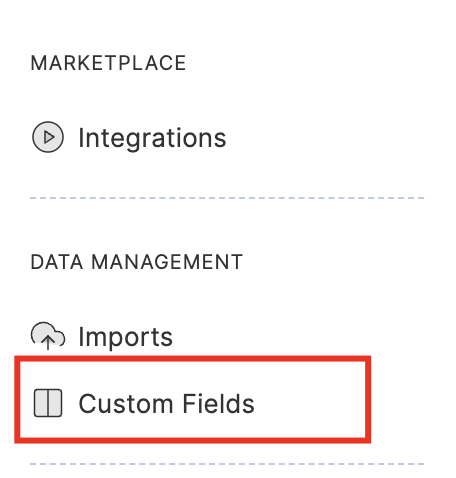Click the dashed divider below Custom Fields
The height and width of the screenshot is (478, 456).
(227, 464)
